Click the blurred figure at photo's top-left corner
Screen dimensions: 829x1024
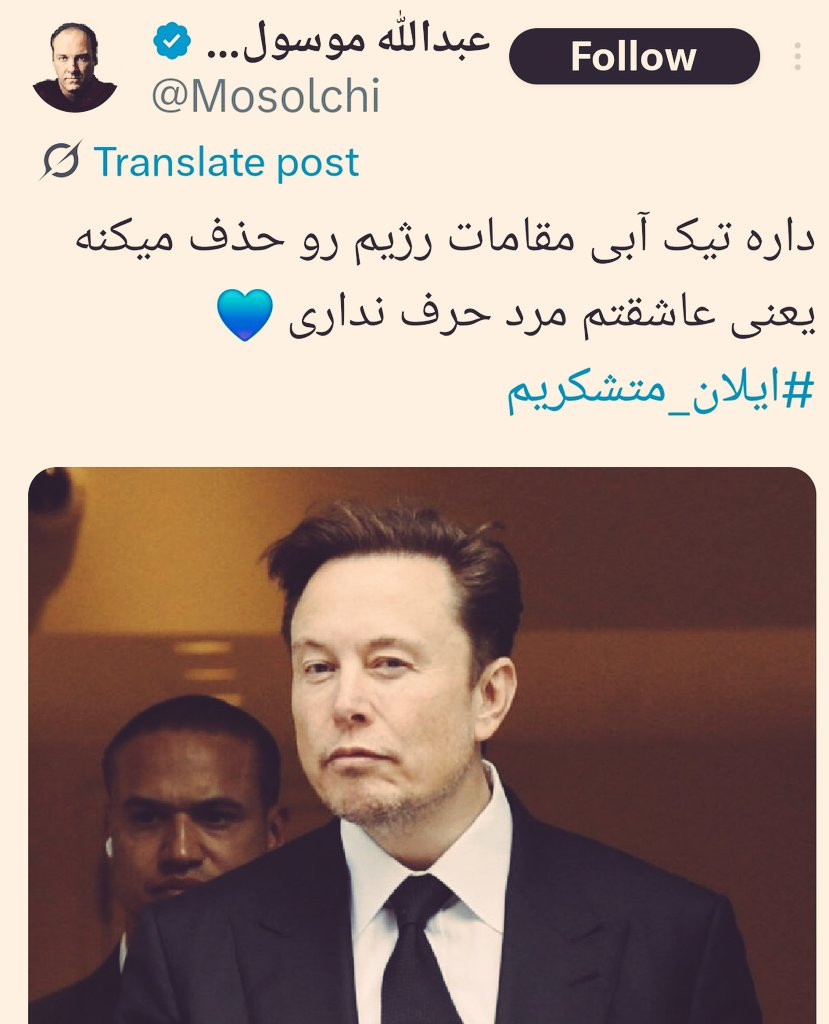tap(51, 536)
